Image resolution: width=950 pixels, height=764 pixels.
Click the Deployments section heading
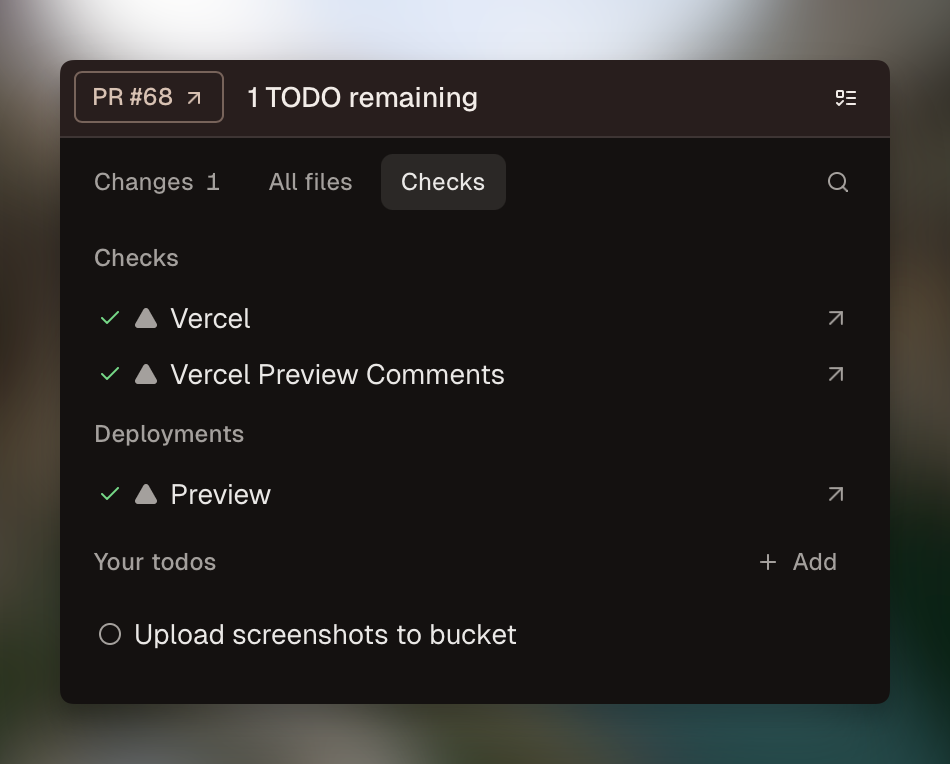[169, 434]
